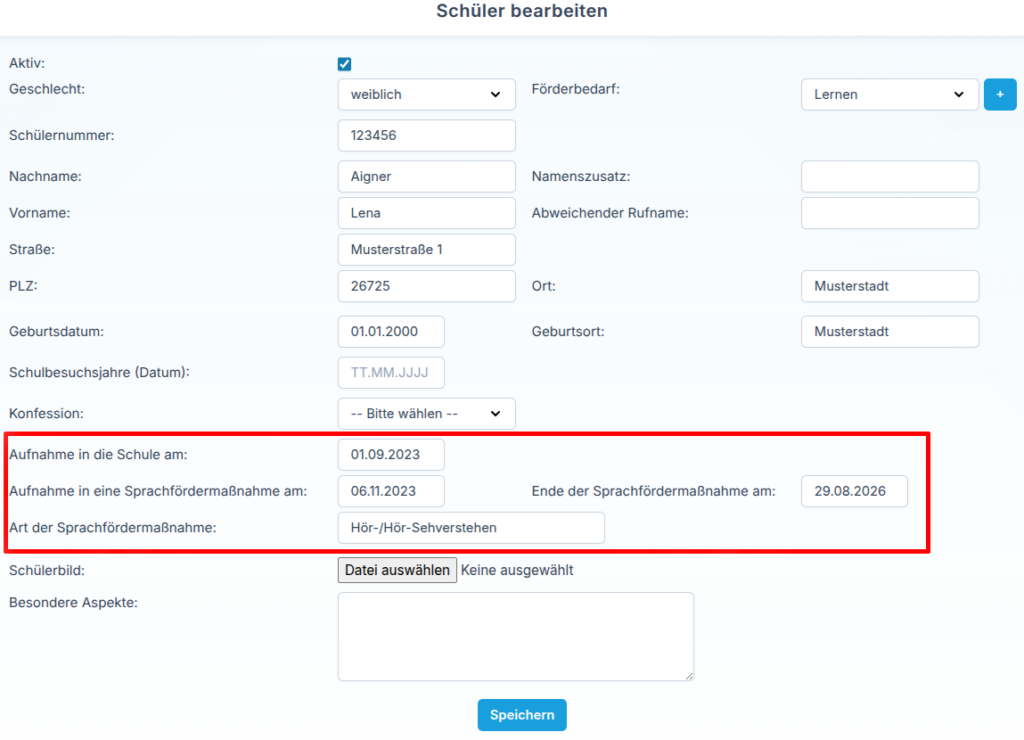Select the Vorname field containing Lena
The height and width of the screenshot is (740, 1024).
coord(426,213)
